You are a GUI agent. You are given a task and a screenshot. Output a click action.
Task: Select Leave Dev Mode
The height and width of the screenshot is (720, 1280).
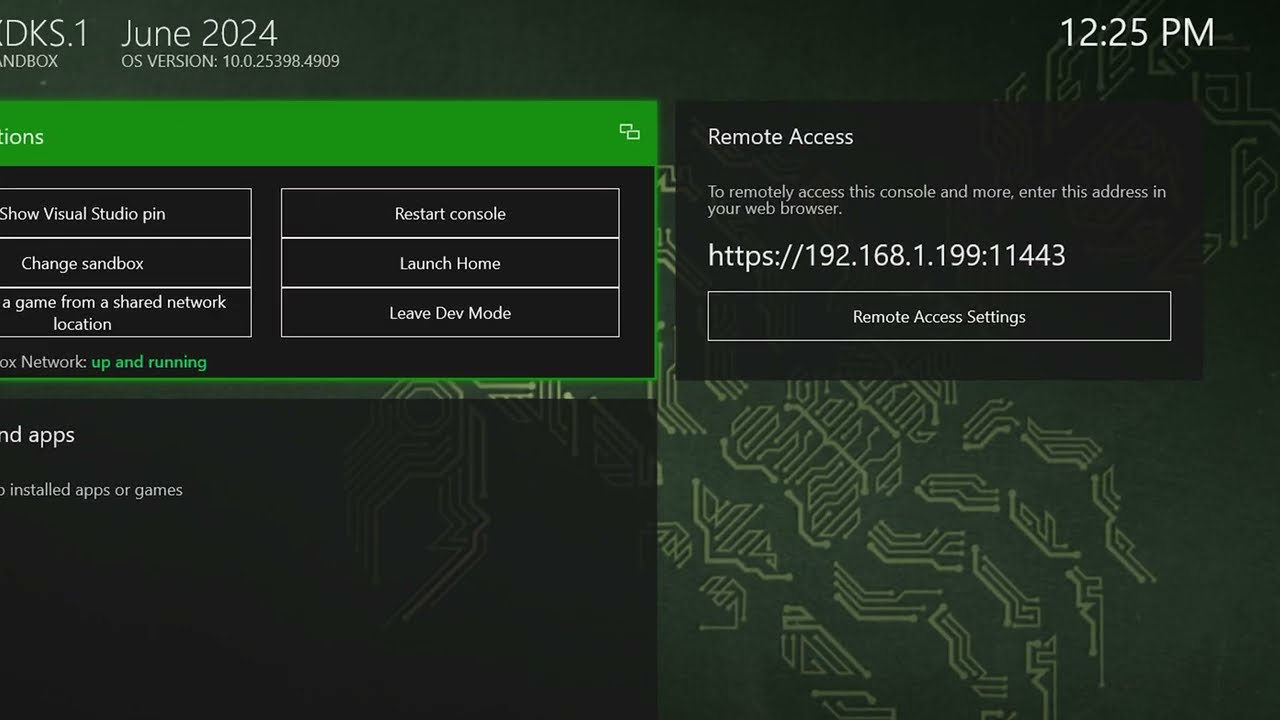click(450, 313)
